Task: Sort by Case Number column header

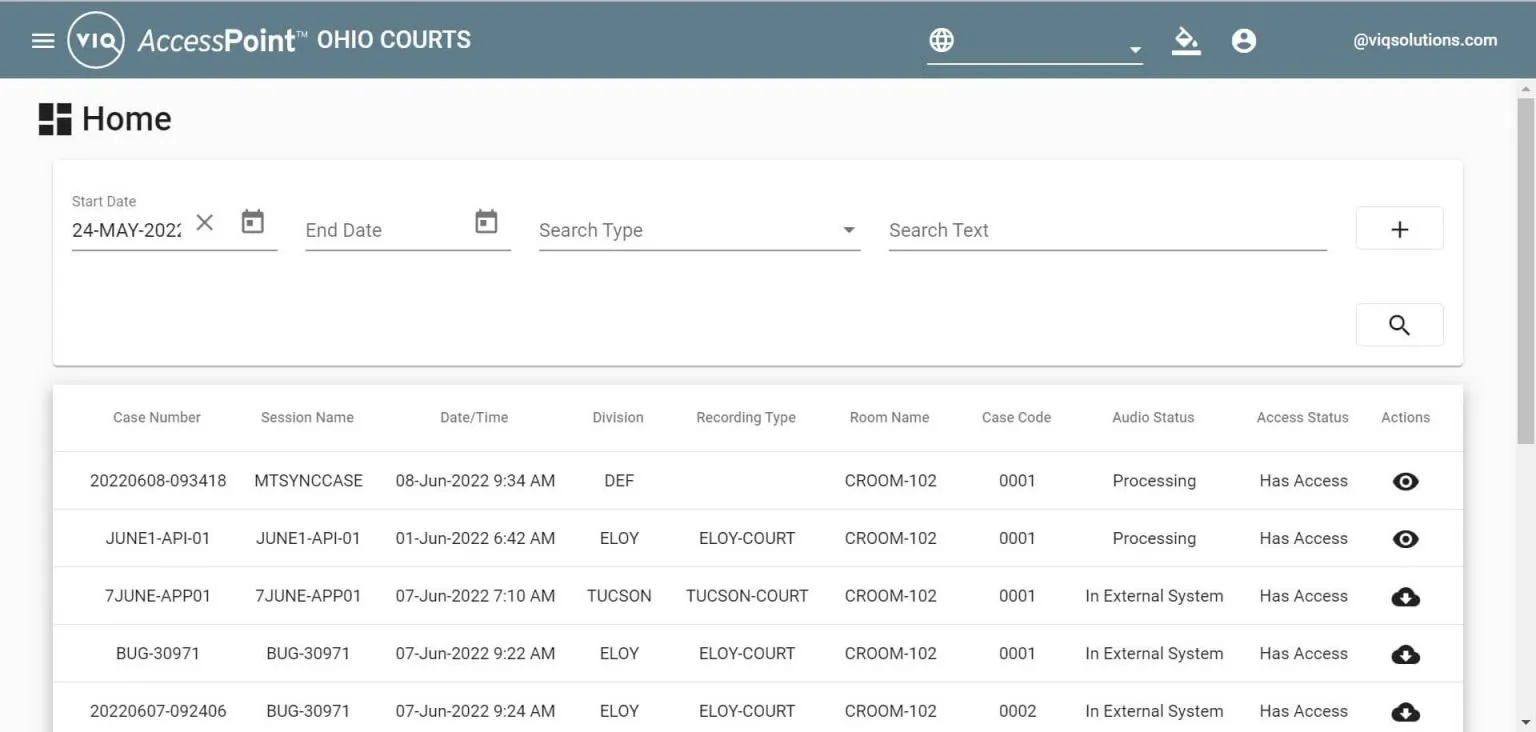Action: coord(157,418)
